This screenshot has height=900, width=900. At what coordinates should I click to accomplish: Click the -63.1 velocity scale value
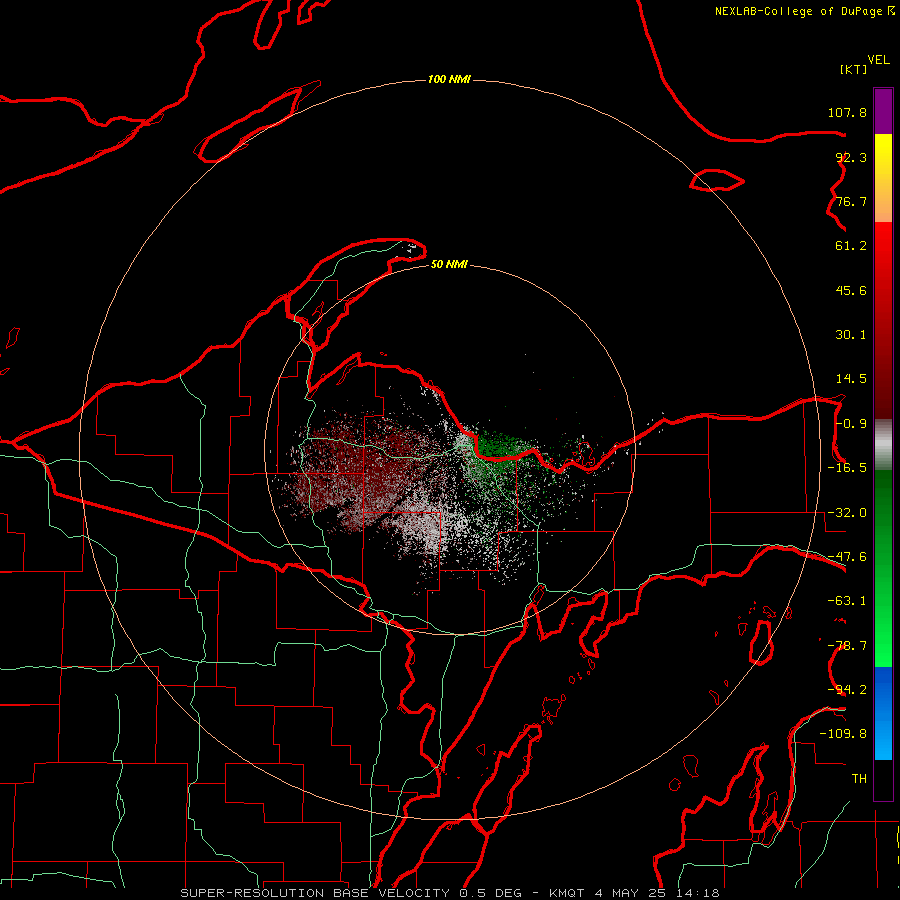point(847,601)
